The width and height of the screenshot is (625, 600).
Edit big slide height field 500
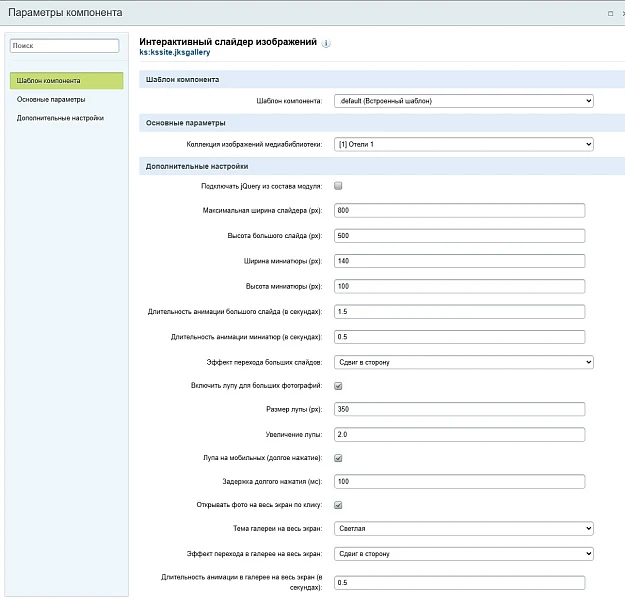pyautogui.click(x=460, y=236)
